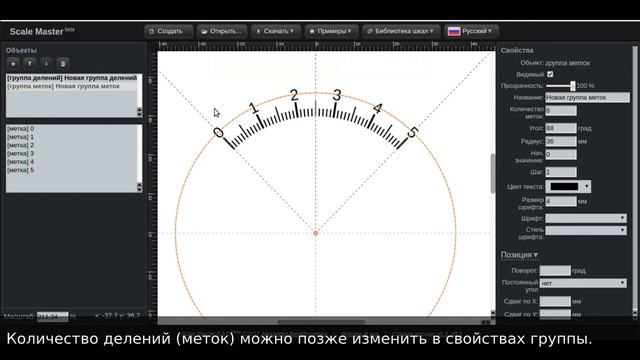Click the label 3 on the scale

337,96
